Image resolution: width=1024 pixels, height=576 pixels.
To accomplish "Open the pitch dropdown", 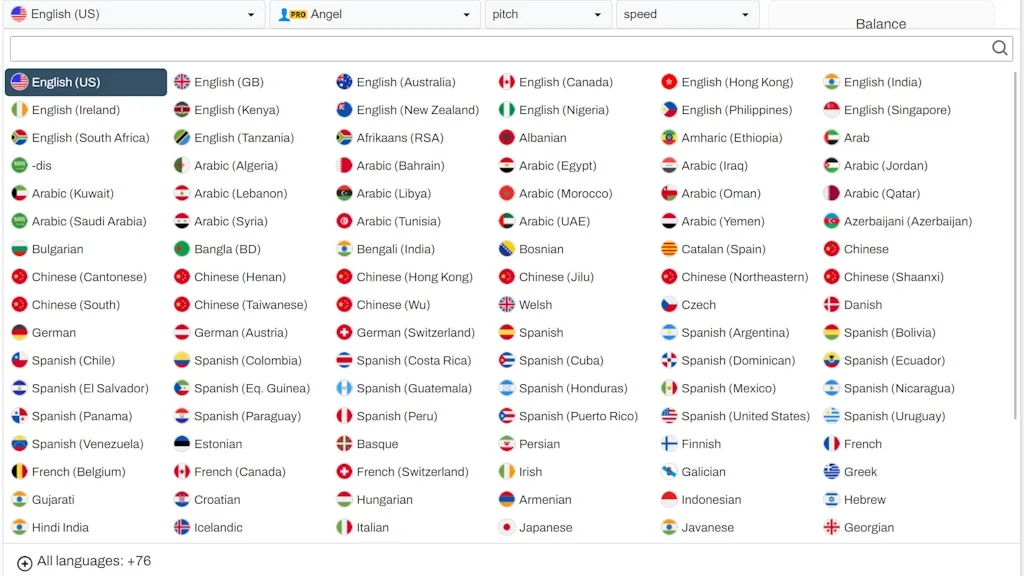I will (549, 15).
